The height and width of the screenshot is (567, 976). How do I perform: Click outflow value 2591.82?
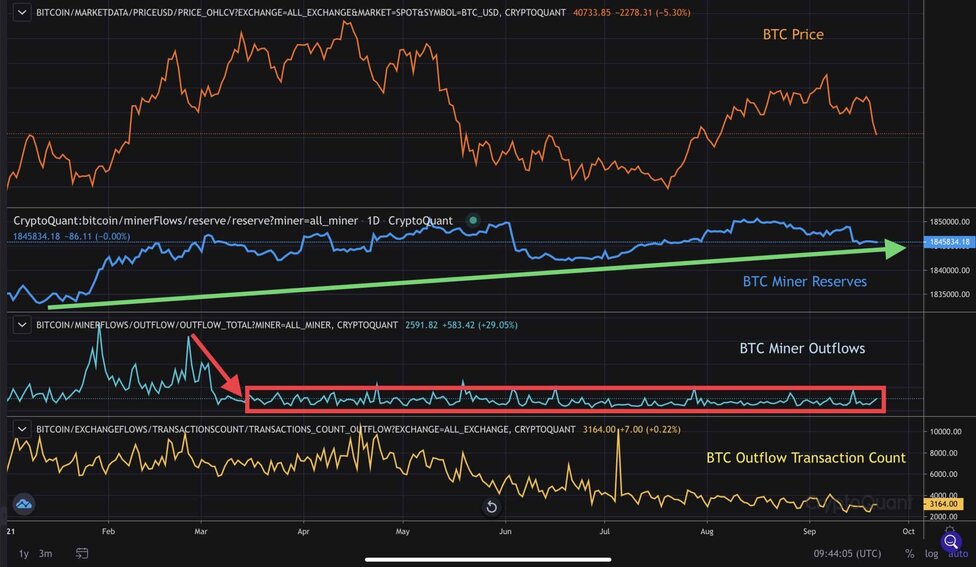pos(421,325)
